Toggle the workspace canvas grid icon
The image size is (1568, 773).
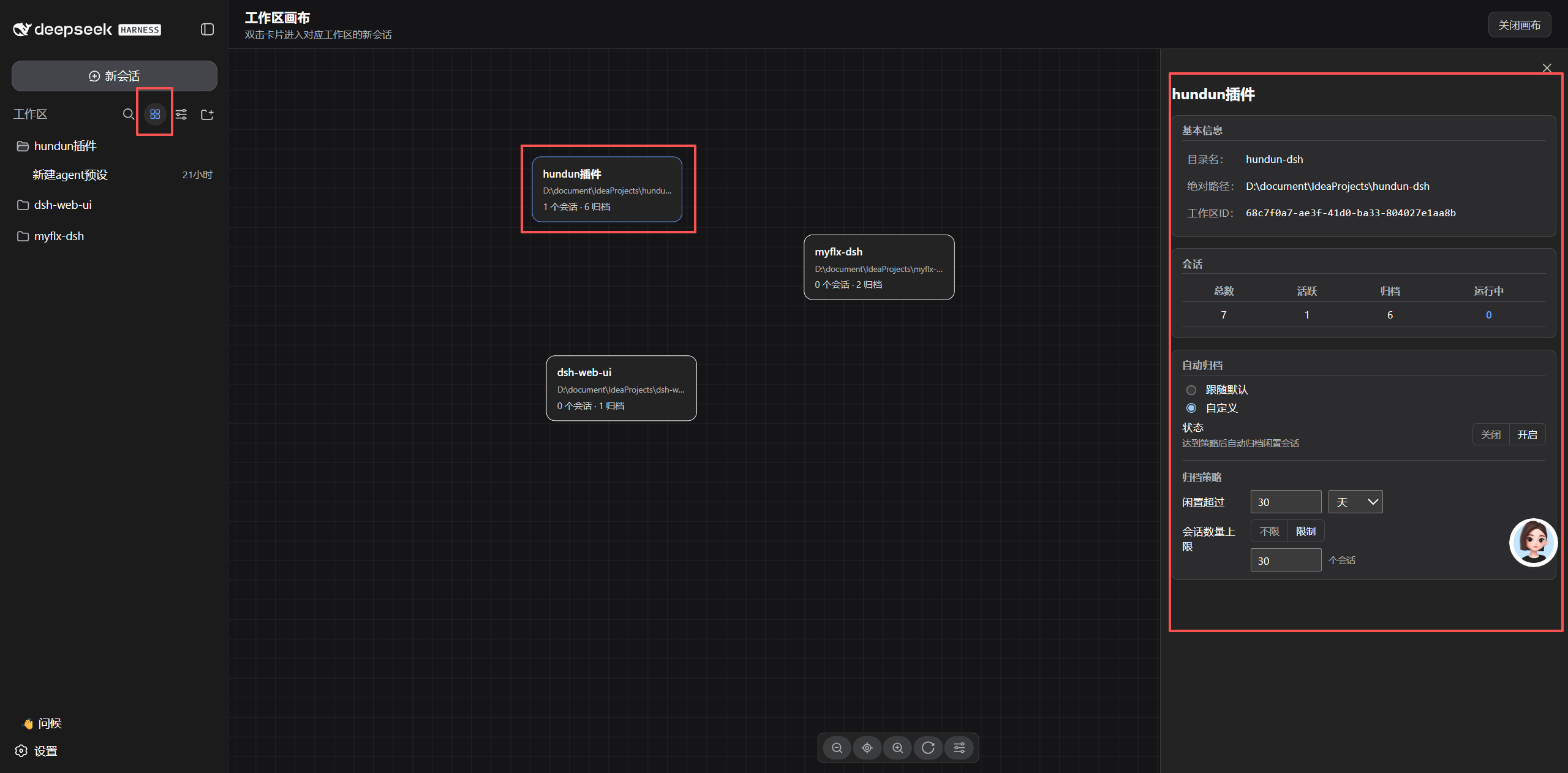pyautogui.click(x=155, y=114)
